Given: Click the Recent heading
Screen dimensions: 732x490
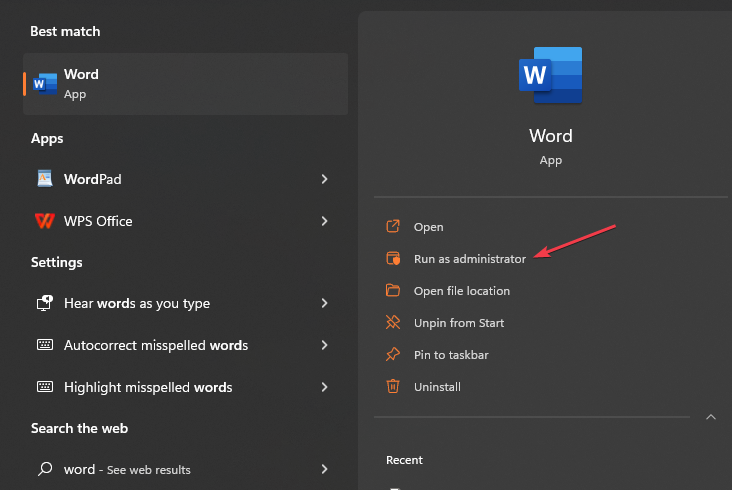Looking at the screenshot, I should [404, 460].
